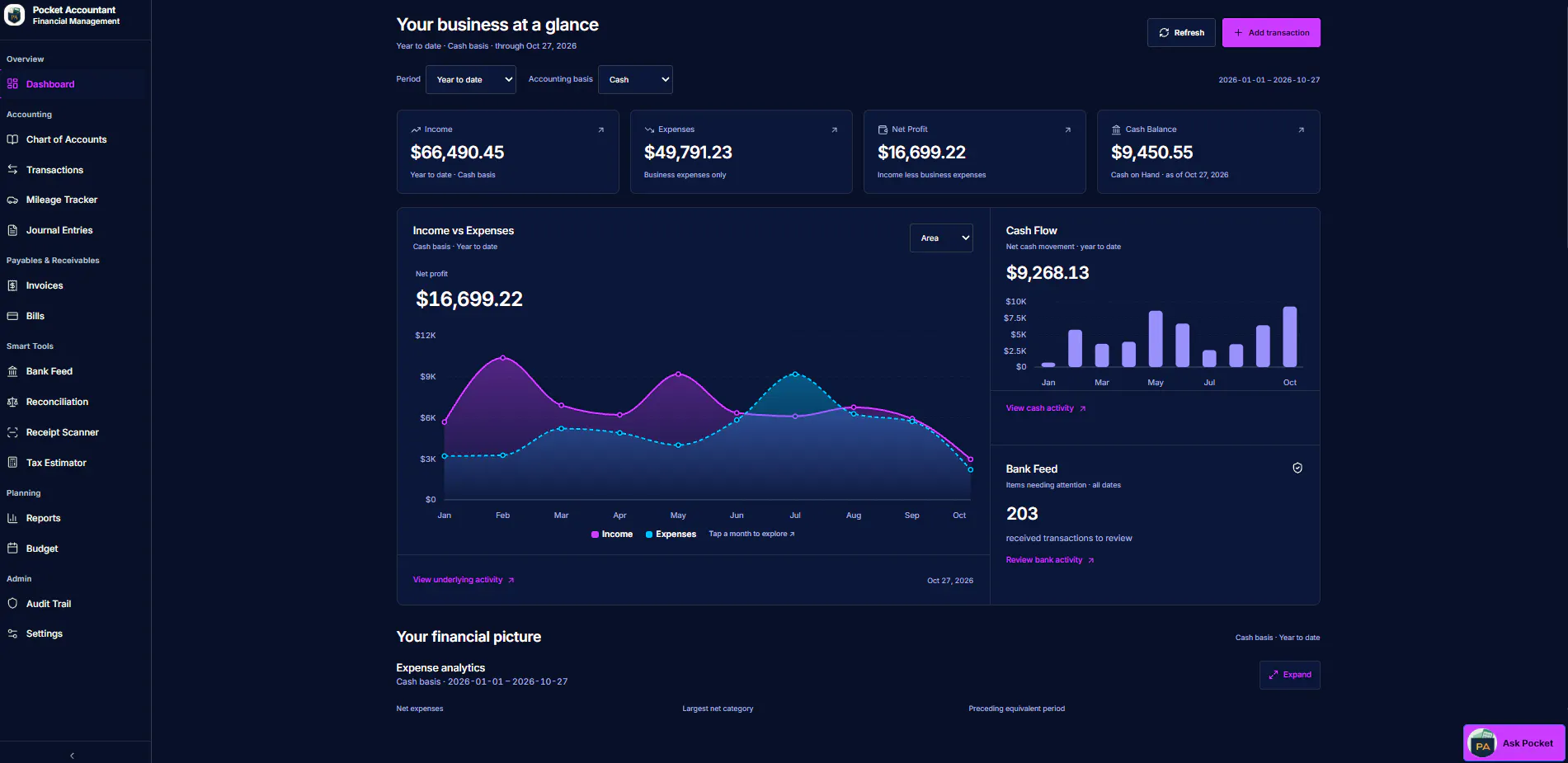Image resolution: width=1568 pixels, height=763 pixels.
Task: Open Expenses card detail arrow
Action: coord(834,130)
